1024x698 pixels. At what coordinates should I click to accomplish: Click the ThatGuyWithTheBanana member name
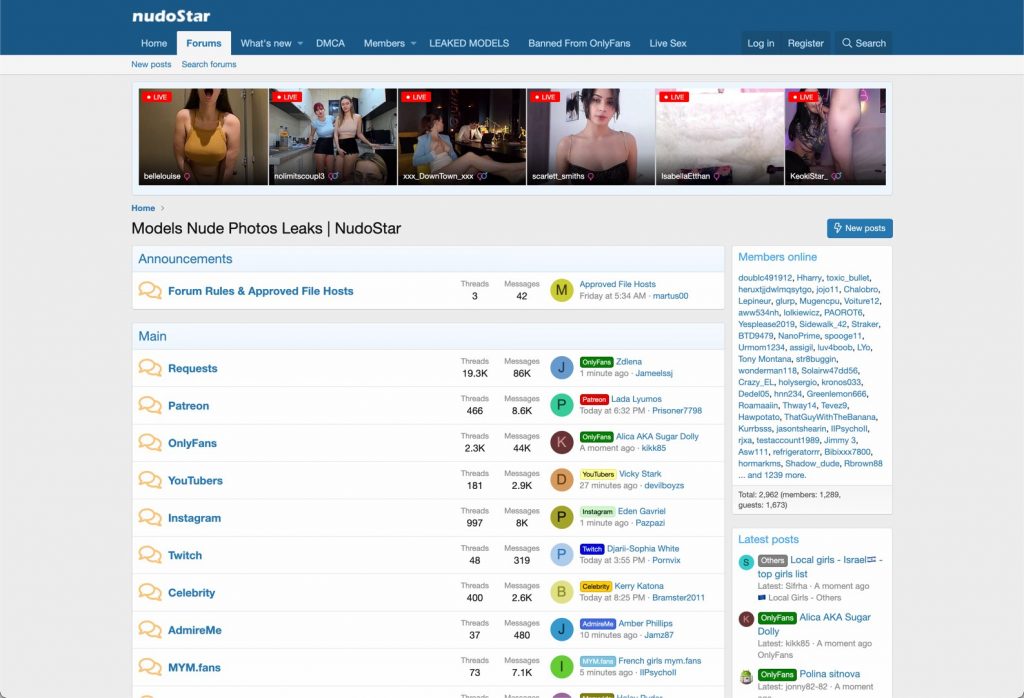coord(830,417)
